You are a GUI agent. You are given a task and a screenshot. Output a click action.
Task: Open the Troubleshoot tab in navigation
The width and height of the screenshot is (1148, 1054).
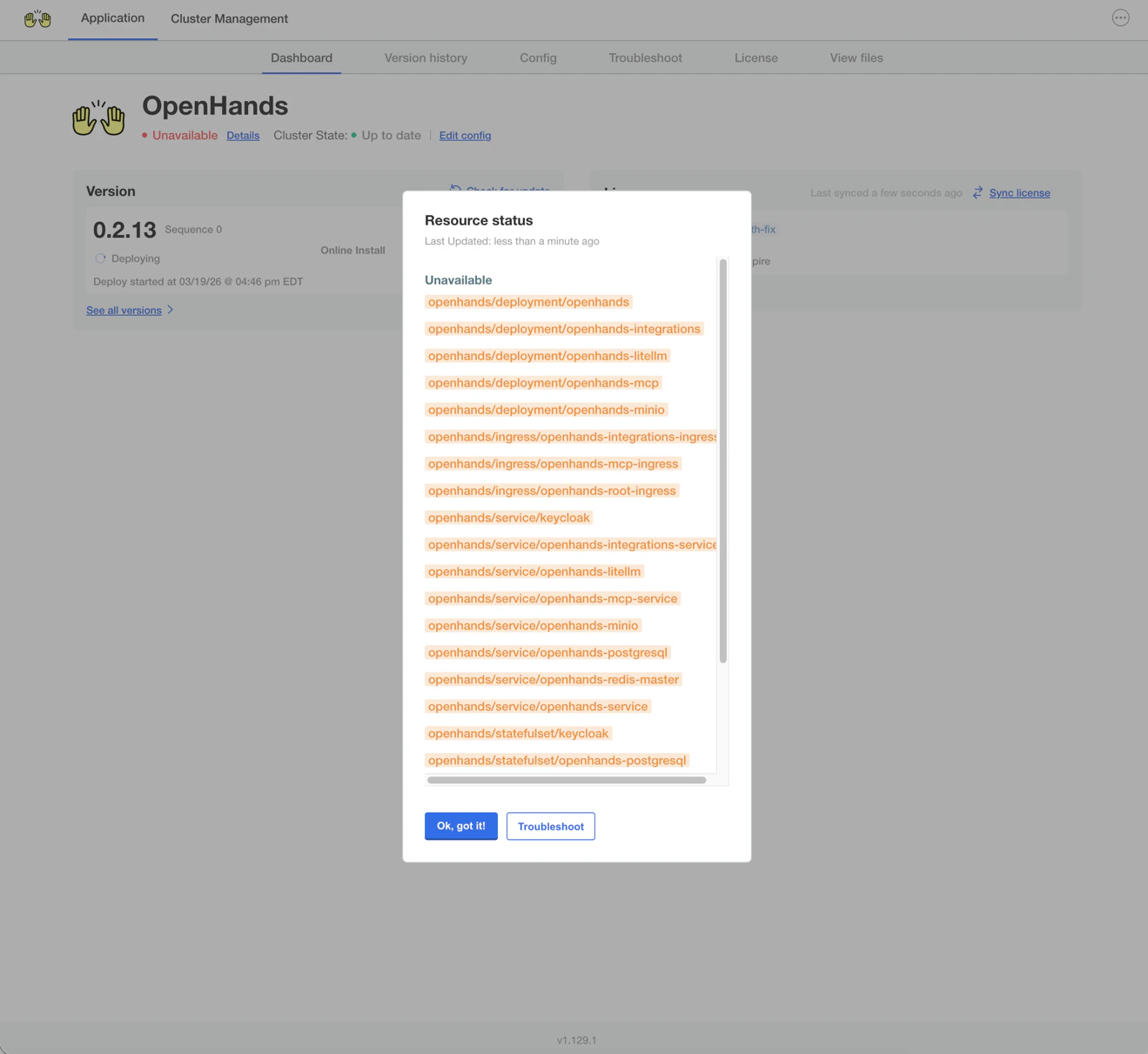point(645,57)
